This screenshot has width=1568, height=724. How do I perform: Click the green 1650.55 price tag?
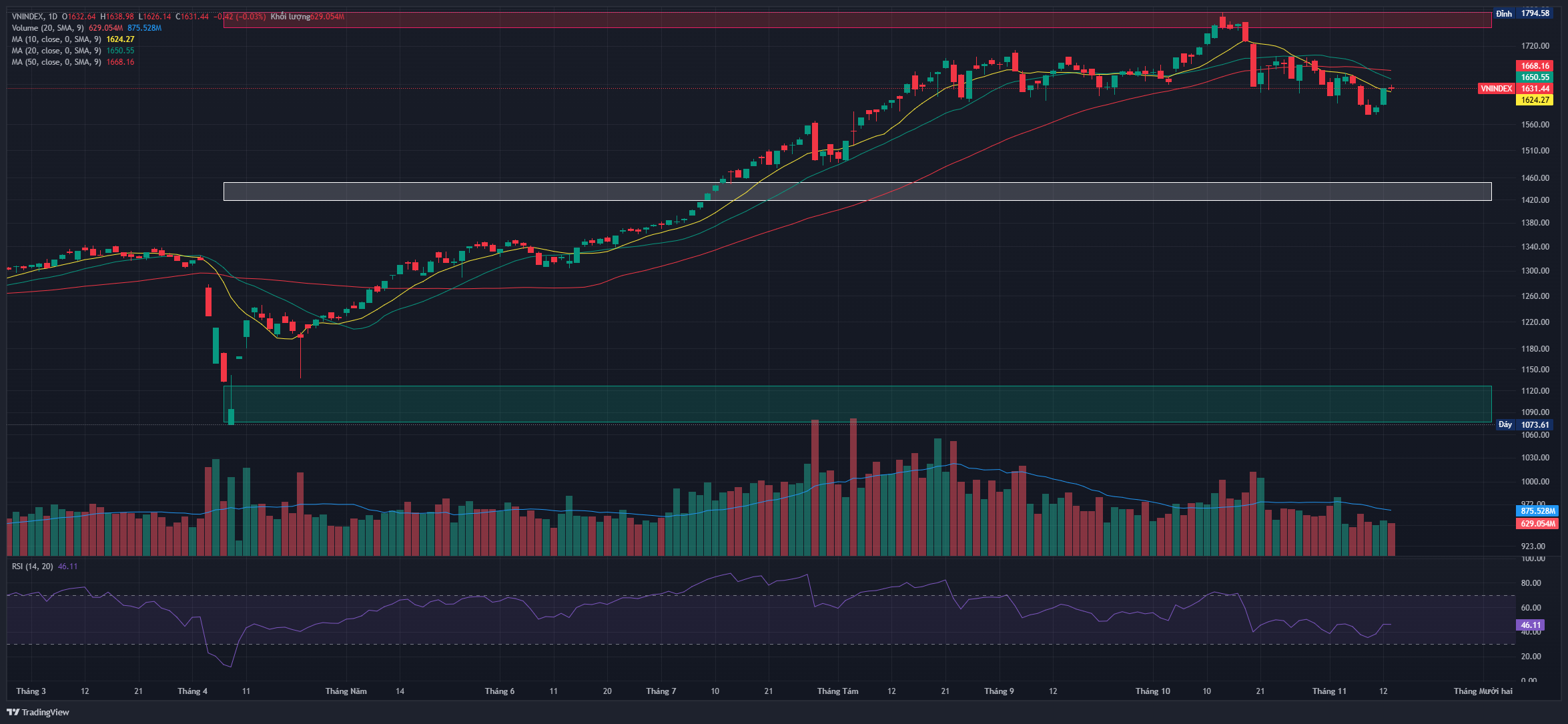coord(1535,77)
